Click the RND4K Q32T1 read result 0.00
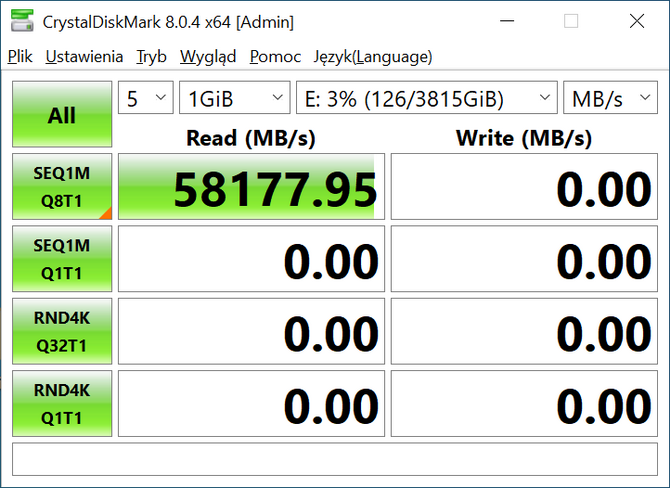 251,331
